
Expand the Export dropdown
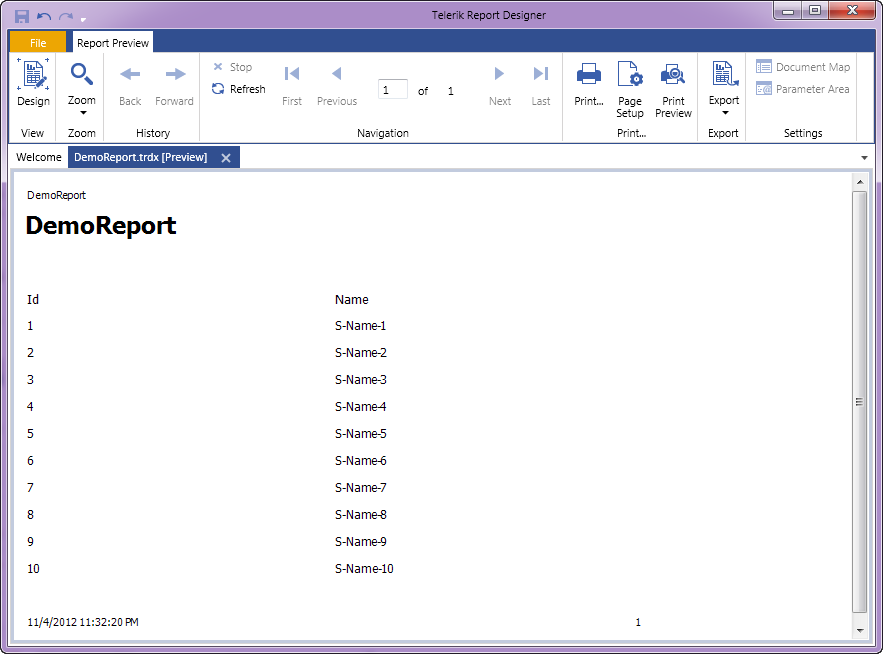[724, 87]
